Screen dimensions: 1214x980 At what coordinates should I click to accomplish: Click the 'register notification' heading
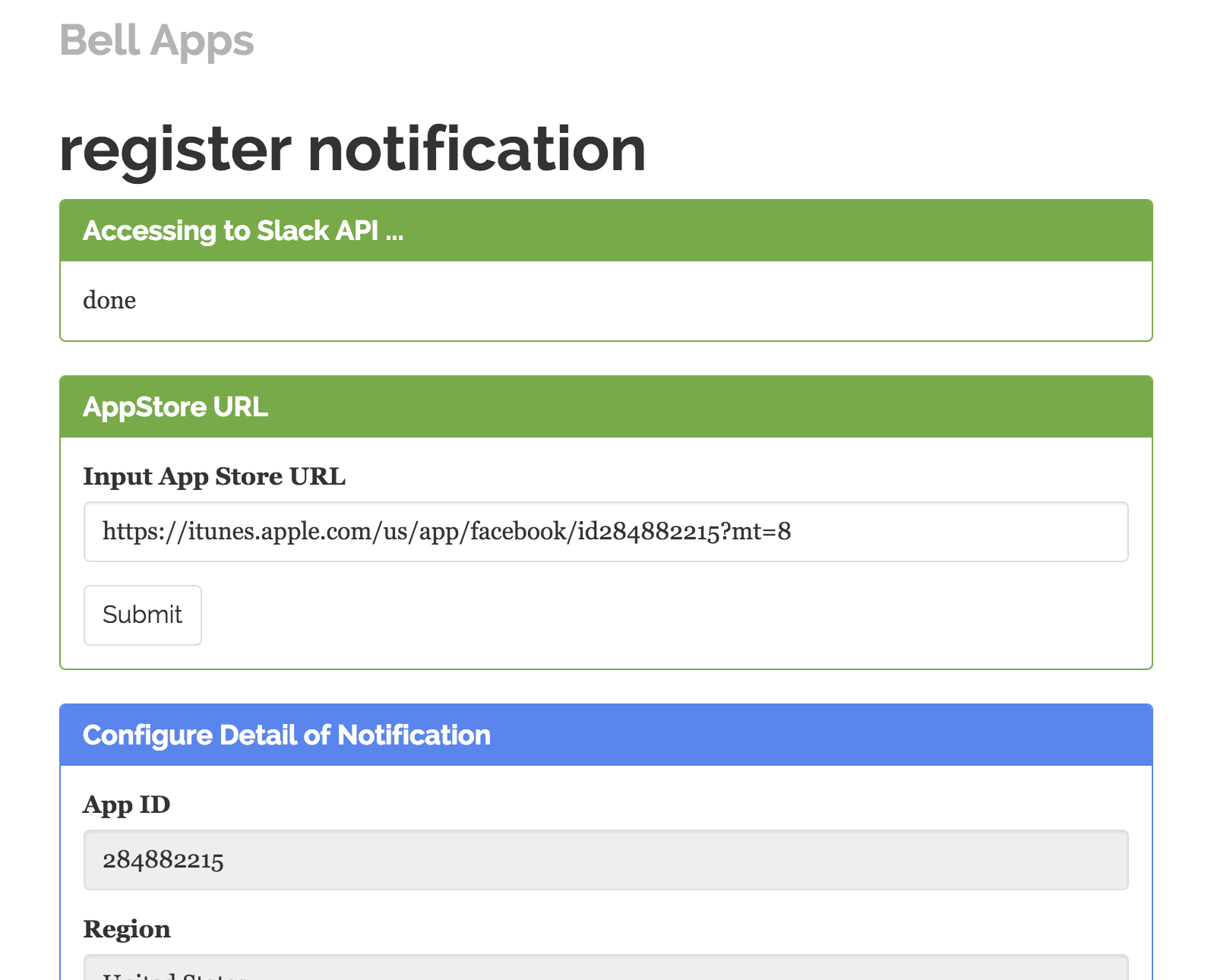(x=353, y=149)
